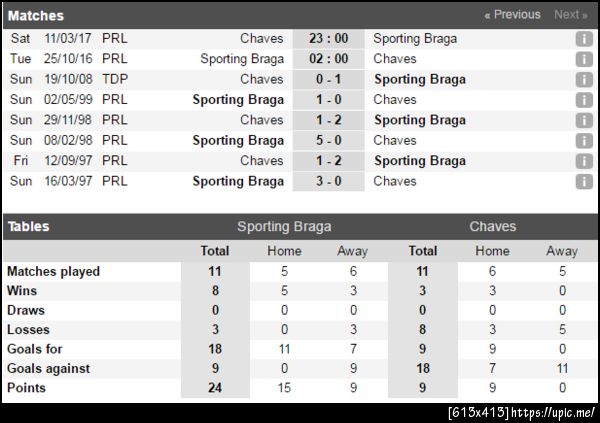Show info for the 08/02/98 match
The image size is (600, 423).
tap(584, 141)
